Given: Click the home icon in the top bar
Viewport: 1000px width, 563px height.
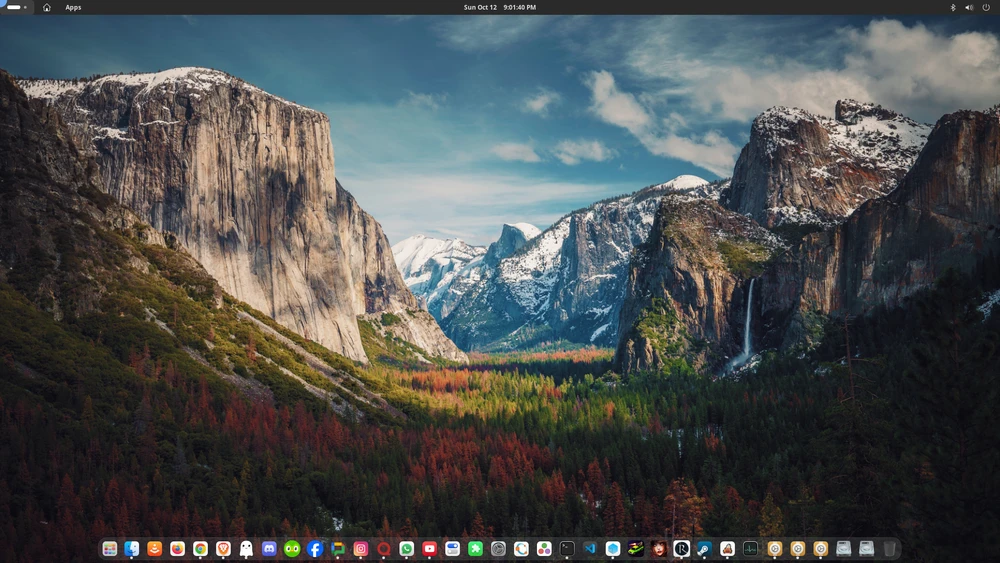Looking at the screenshot, I should click(x=46, y=7).
